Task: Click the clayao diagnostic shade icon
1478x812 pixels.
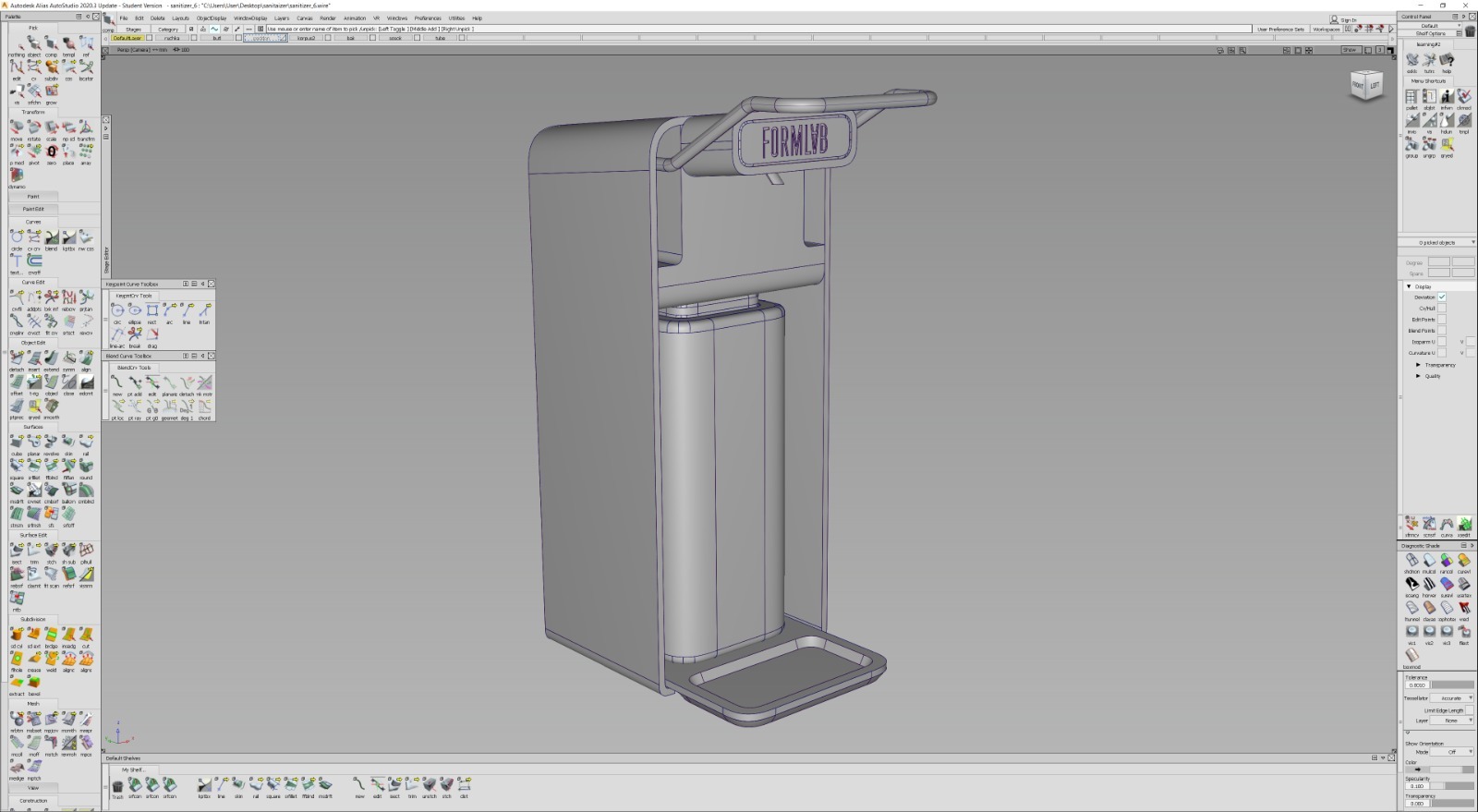Action: click(x=1429, y=609)
